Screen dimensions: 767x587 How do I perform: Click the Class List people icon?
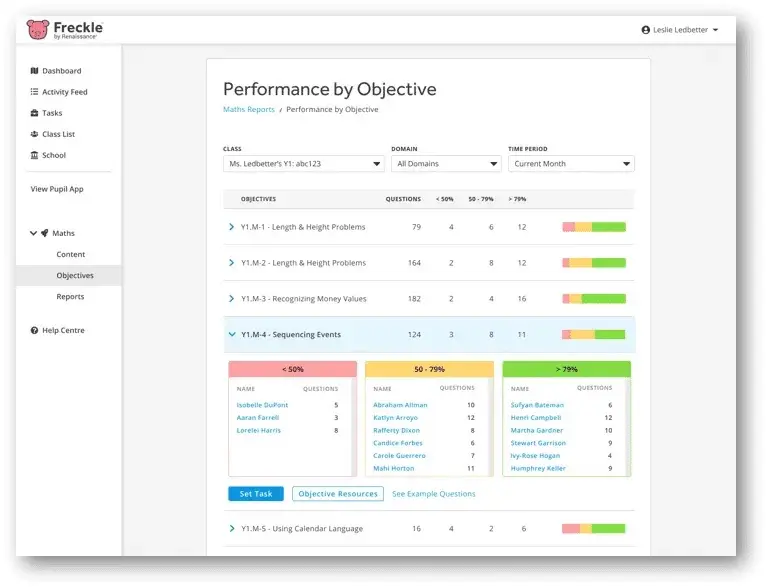click(x=34, y=134)
